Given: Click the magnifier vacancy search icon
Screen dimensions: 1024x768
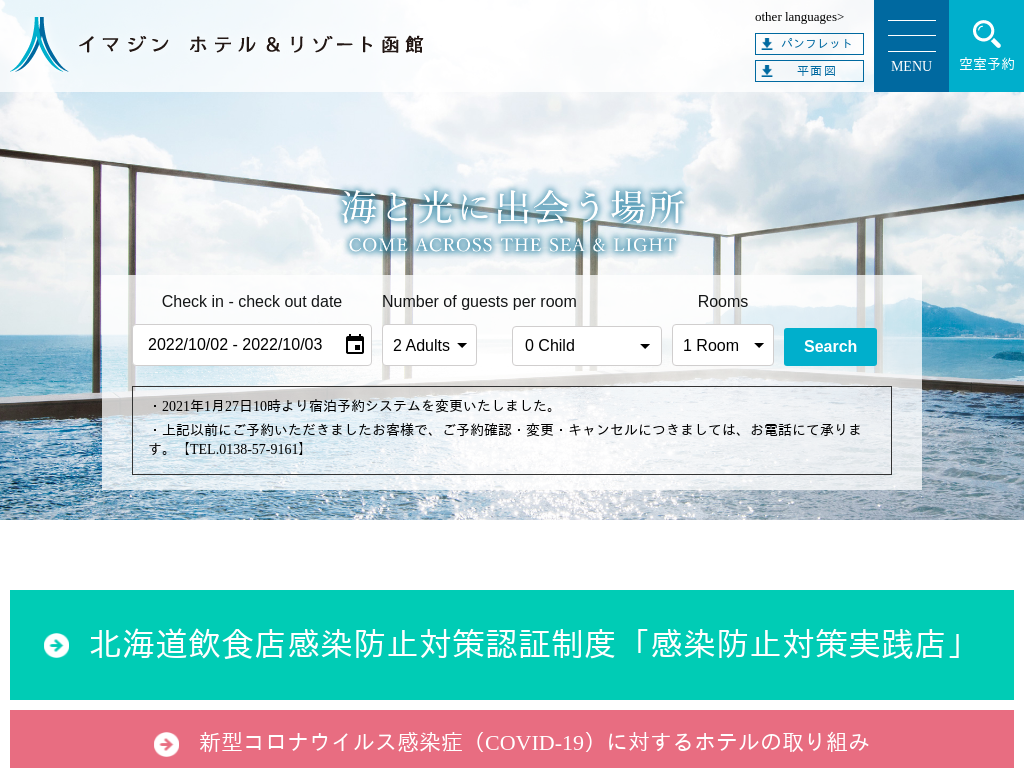Looking at the screenshot, I should point(986,34).
